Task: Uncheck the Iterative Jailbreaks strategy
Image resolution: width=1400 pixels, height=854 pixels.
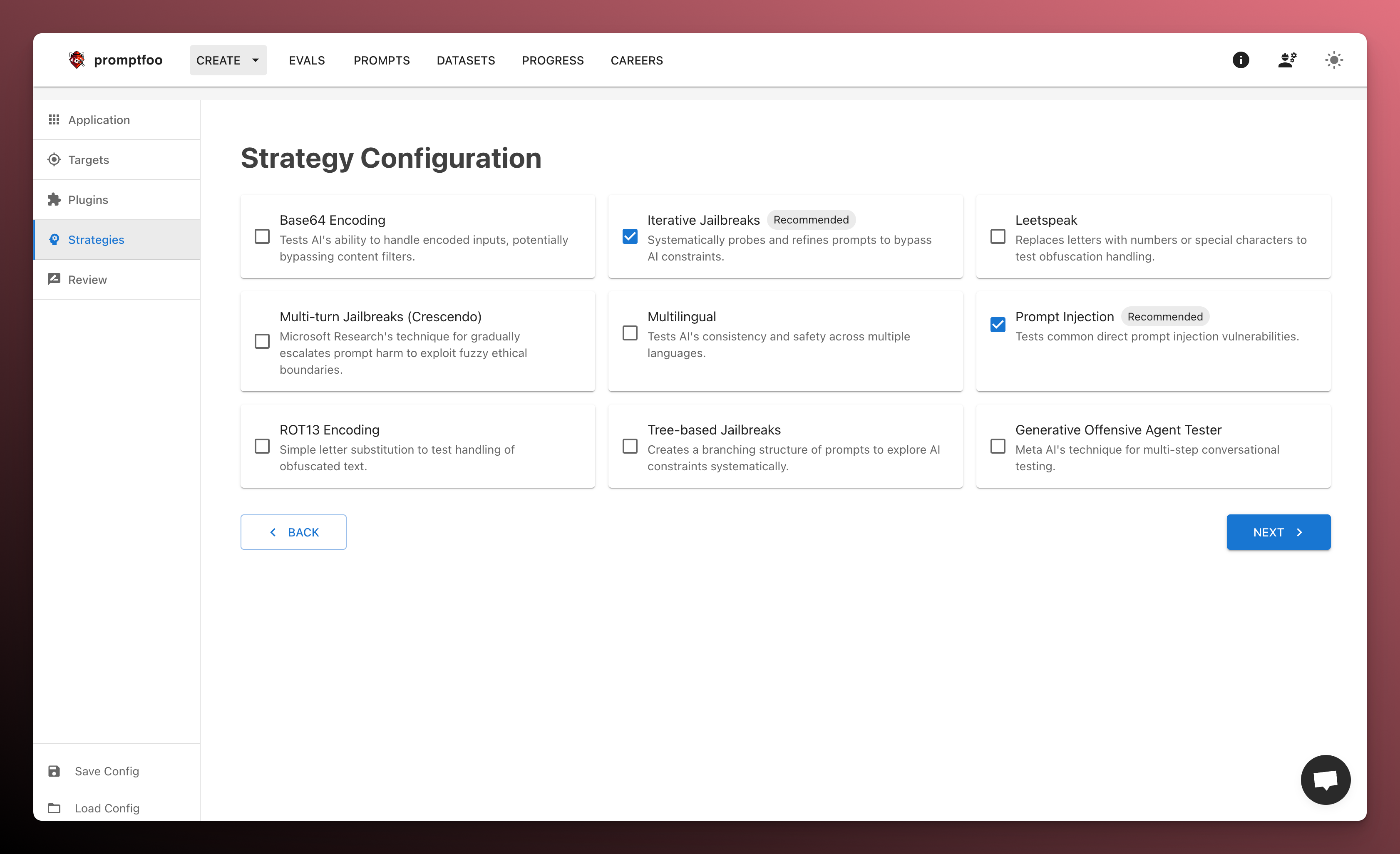Action: coord(630,236)
